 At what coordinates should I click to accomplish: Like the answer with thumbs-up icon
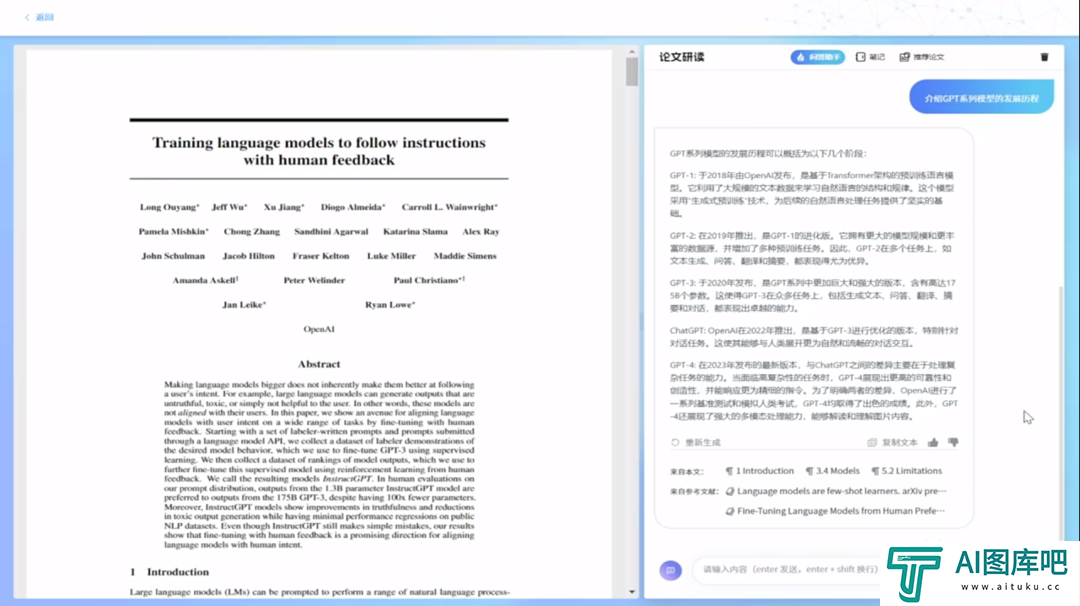(933, 443)
